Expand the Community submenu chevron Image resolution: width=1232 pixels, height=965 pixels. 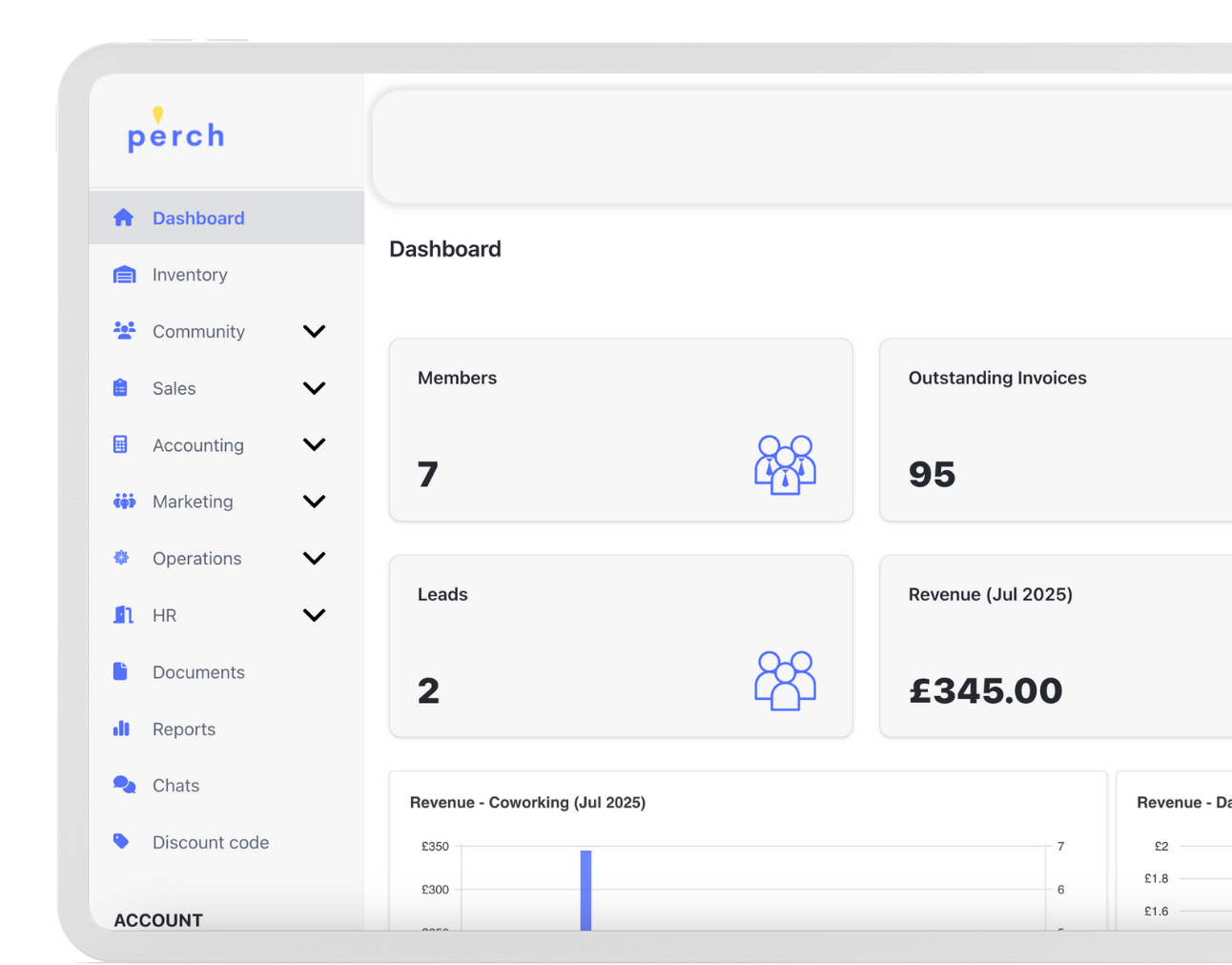point(314,331)
